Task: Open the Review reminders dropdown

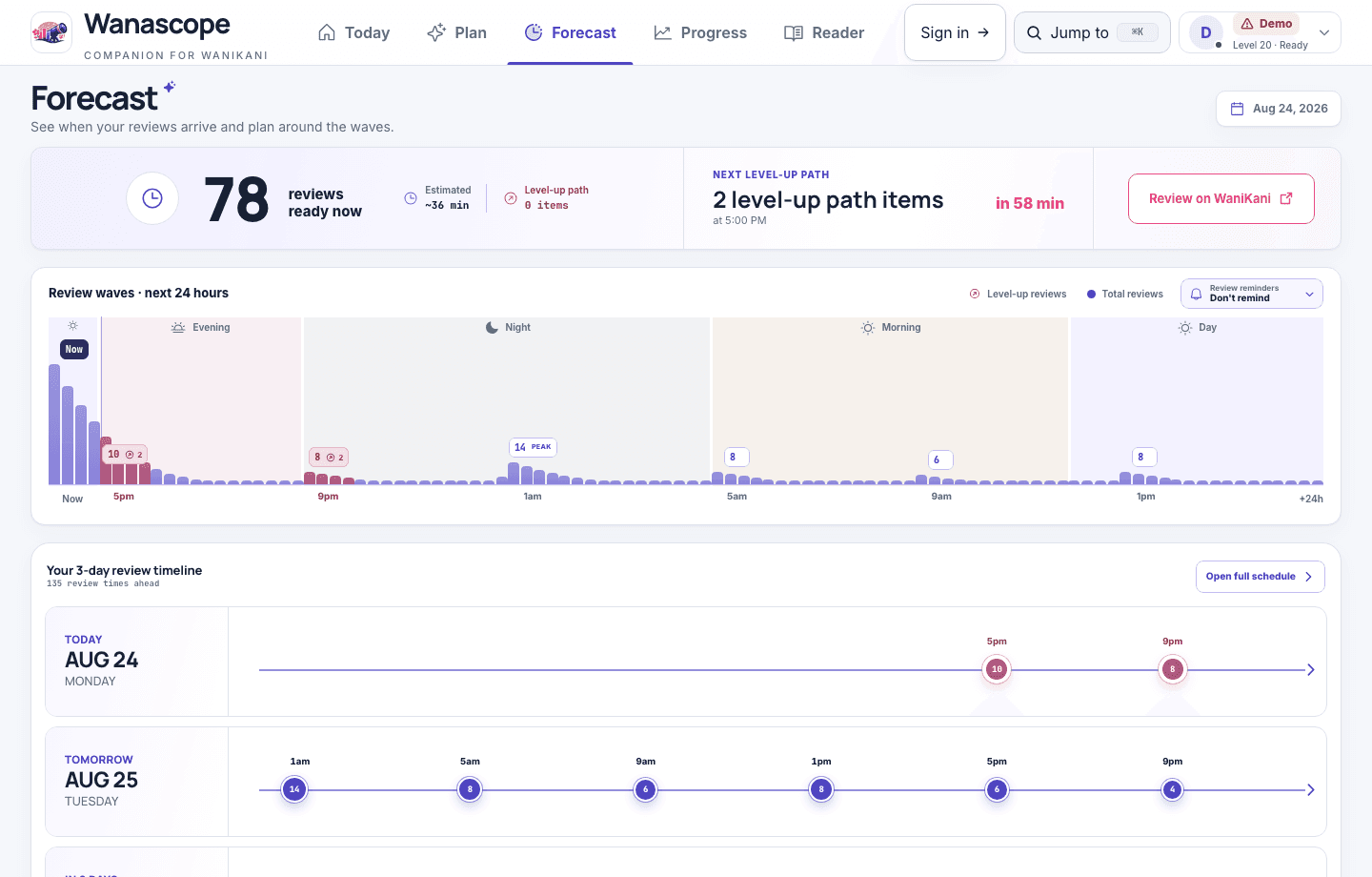Action: click(x=1252, y=294)
